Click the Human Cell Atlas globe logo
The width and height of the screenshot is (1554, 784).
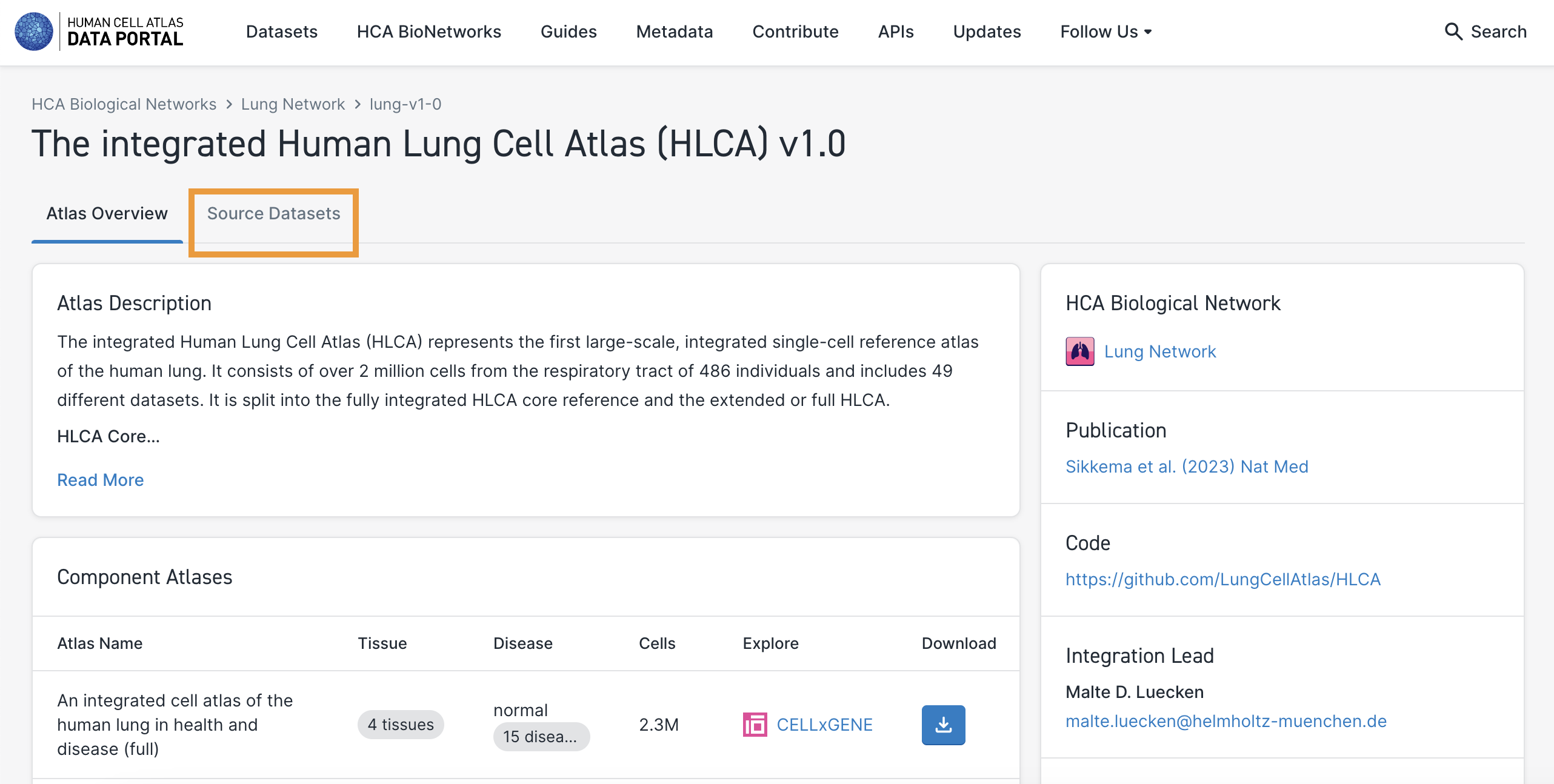tap(34, 32)
